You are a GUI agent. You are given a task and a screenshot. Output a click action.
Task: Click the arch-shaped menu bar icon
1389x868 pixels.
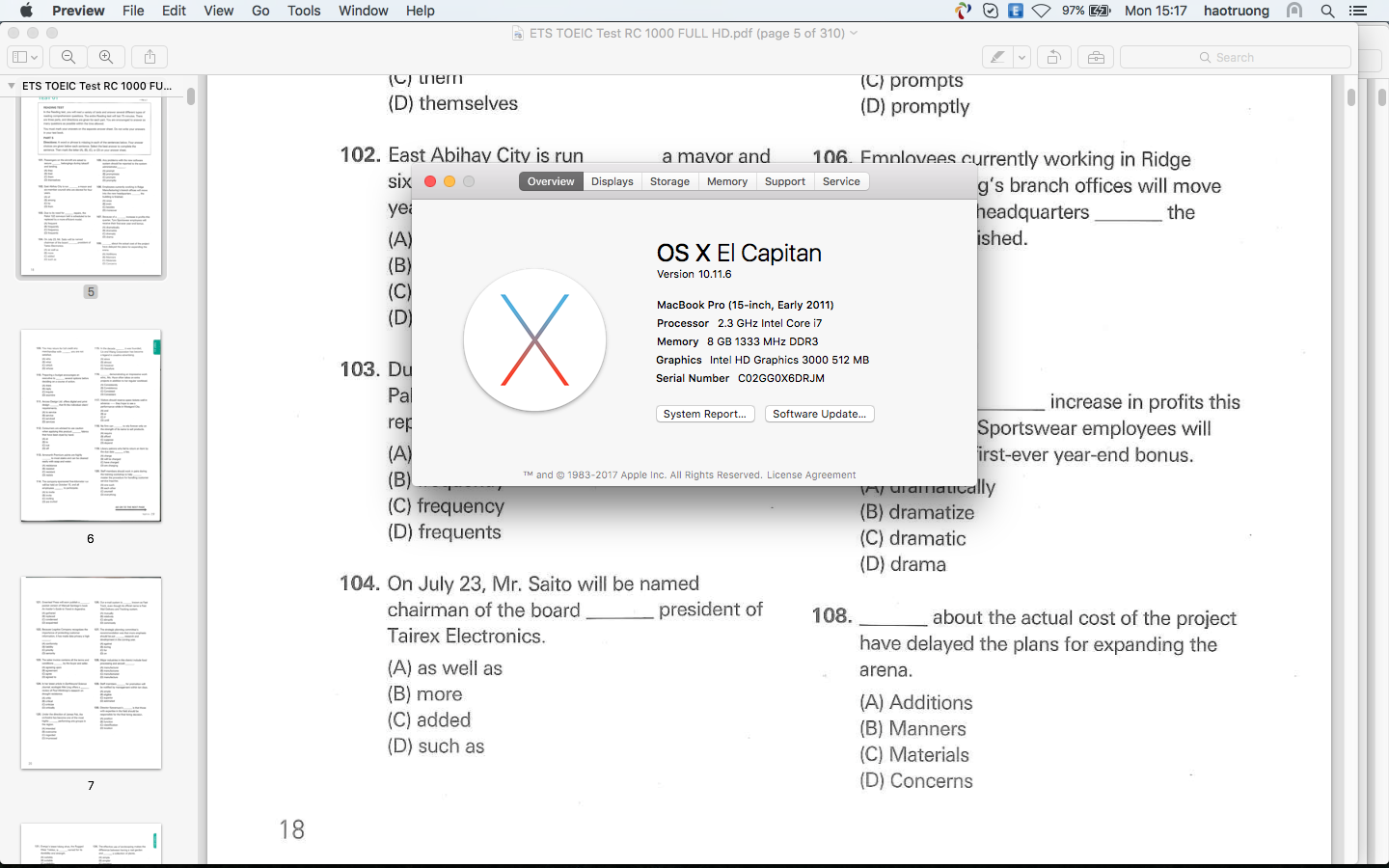[1294, 11]
